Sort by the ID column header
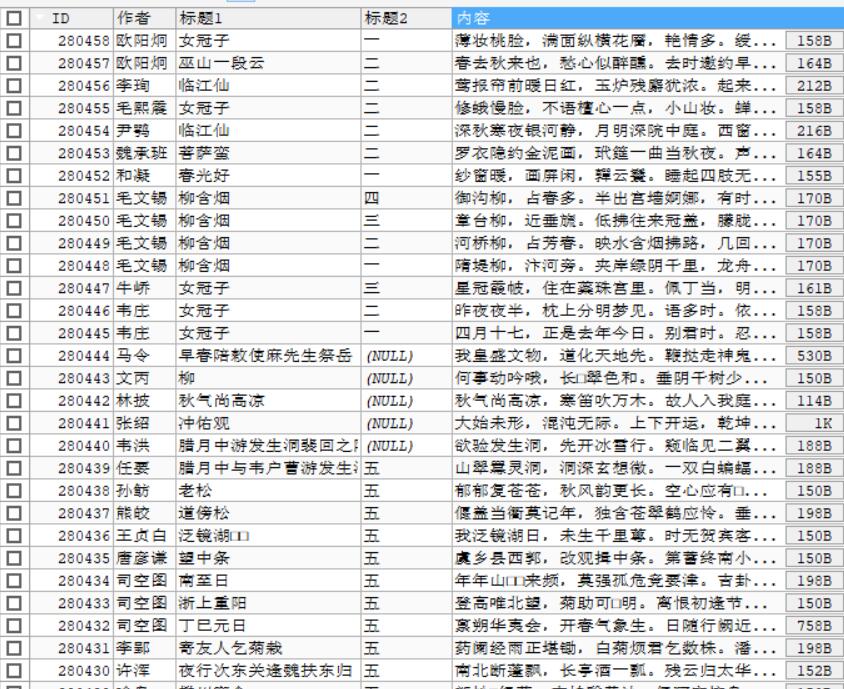This screenshot has width=844, height=689. (x=71, y=18)
